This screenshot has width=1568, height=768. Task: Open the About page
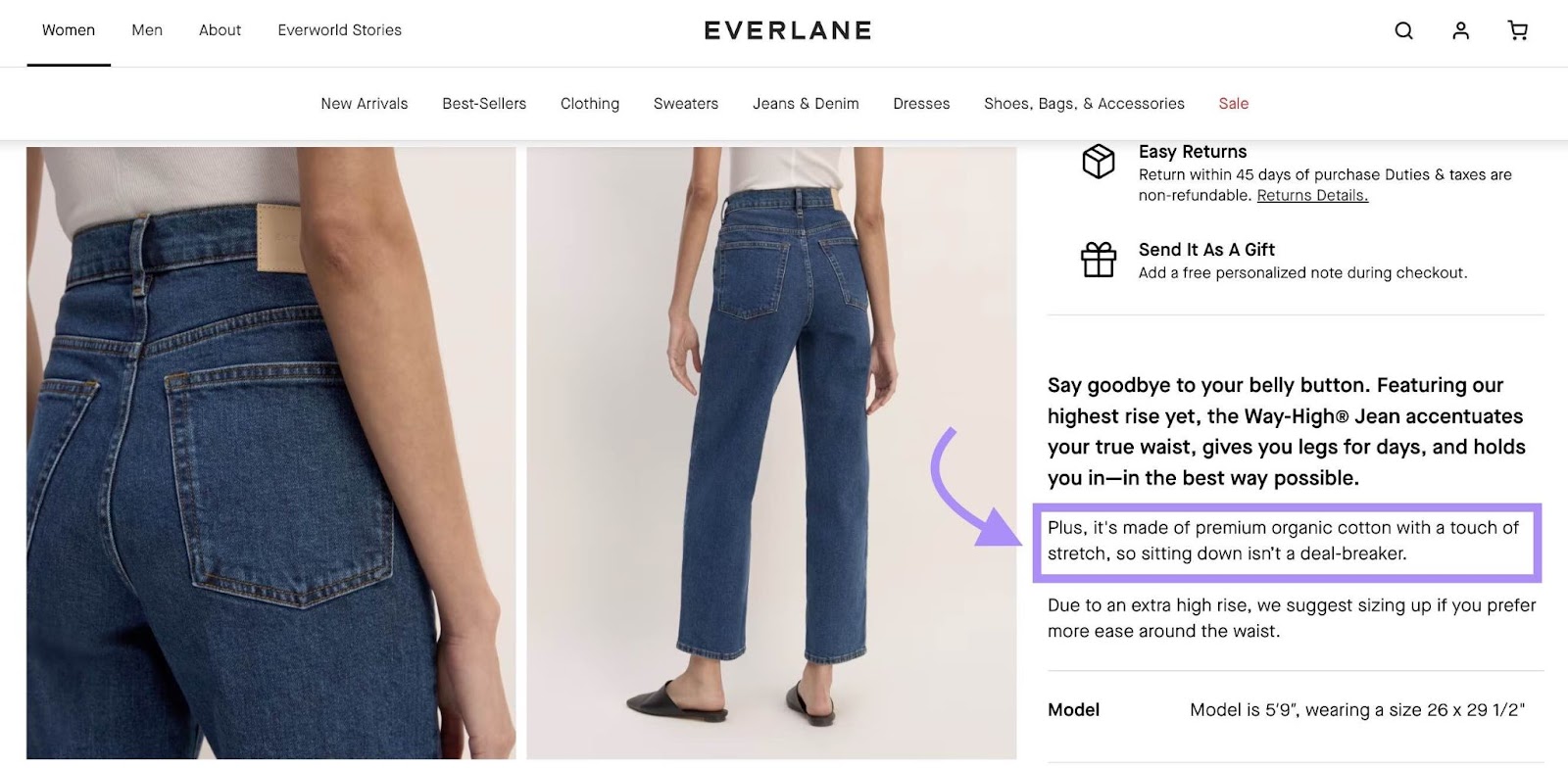point(220,29)
